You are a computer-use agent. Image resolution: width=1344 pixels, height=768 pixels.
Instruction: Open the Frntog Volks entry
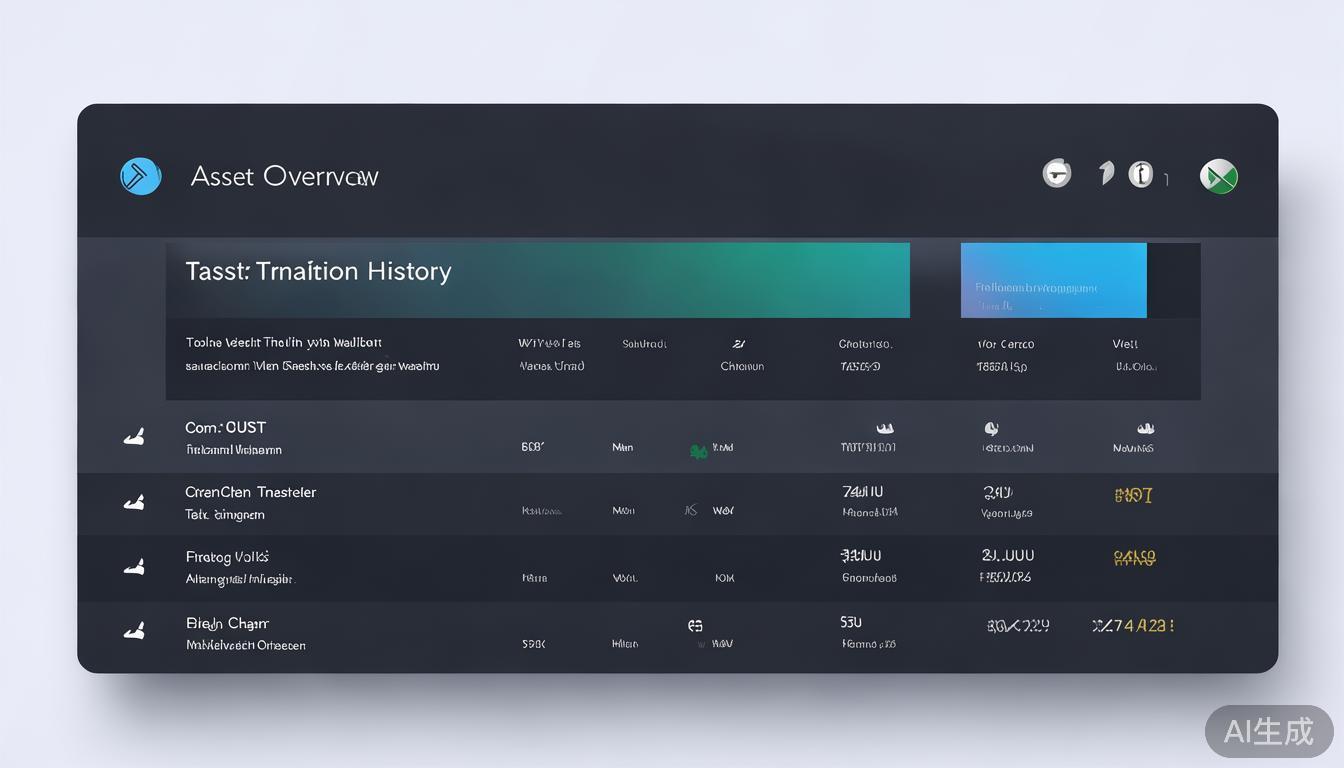tap(227, 557)
